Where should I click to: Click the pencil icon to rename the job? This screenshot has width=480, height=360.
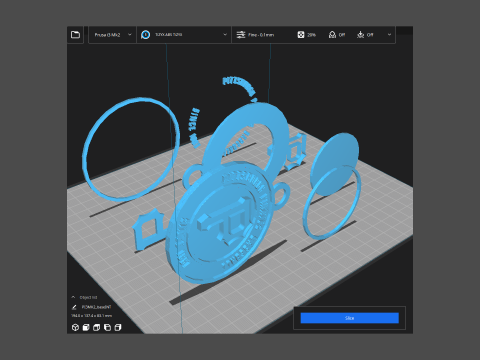click(74, 307)
